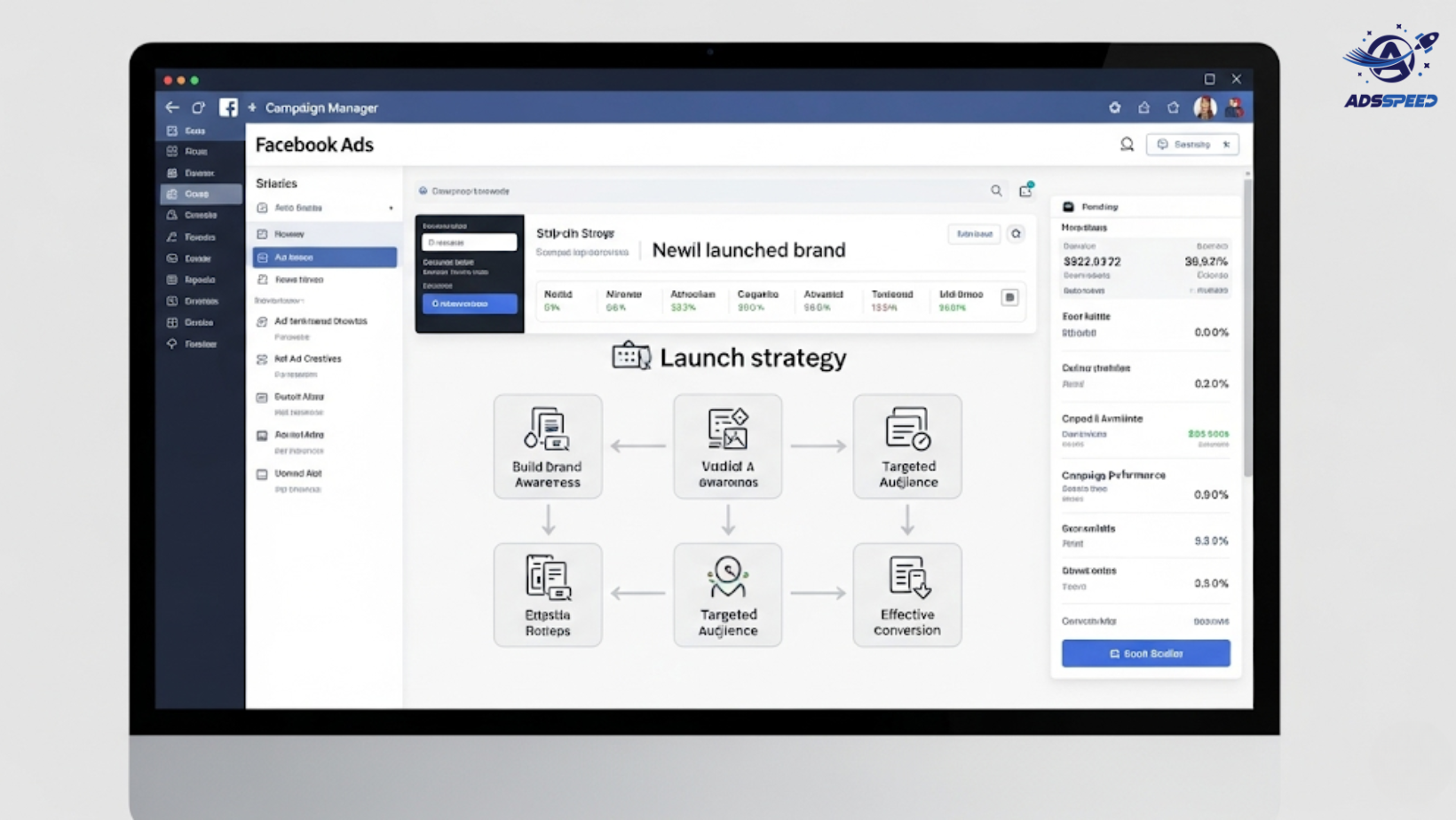
Task: Click the Facebook logo icon
Action: pyautogui.click(x=228, y=107)
